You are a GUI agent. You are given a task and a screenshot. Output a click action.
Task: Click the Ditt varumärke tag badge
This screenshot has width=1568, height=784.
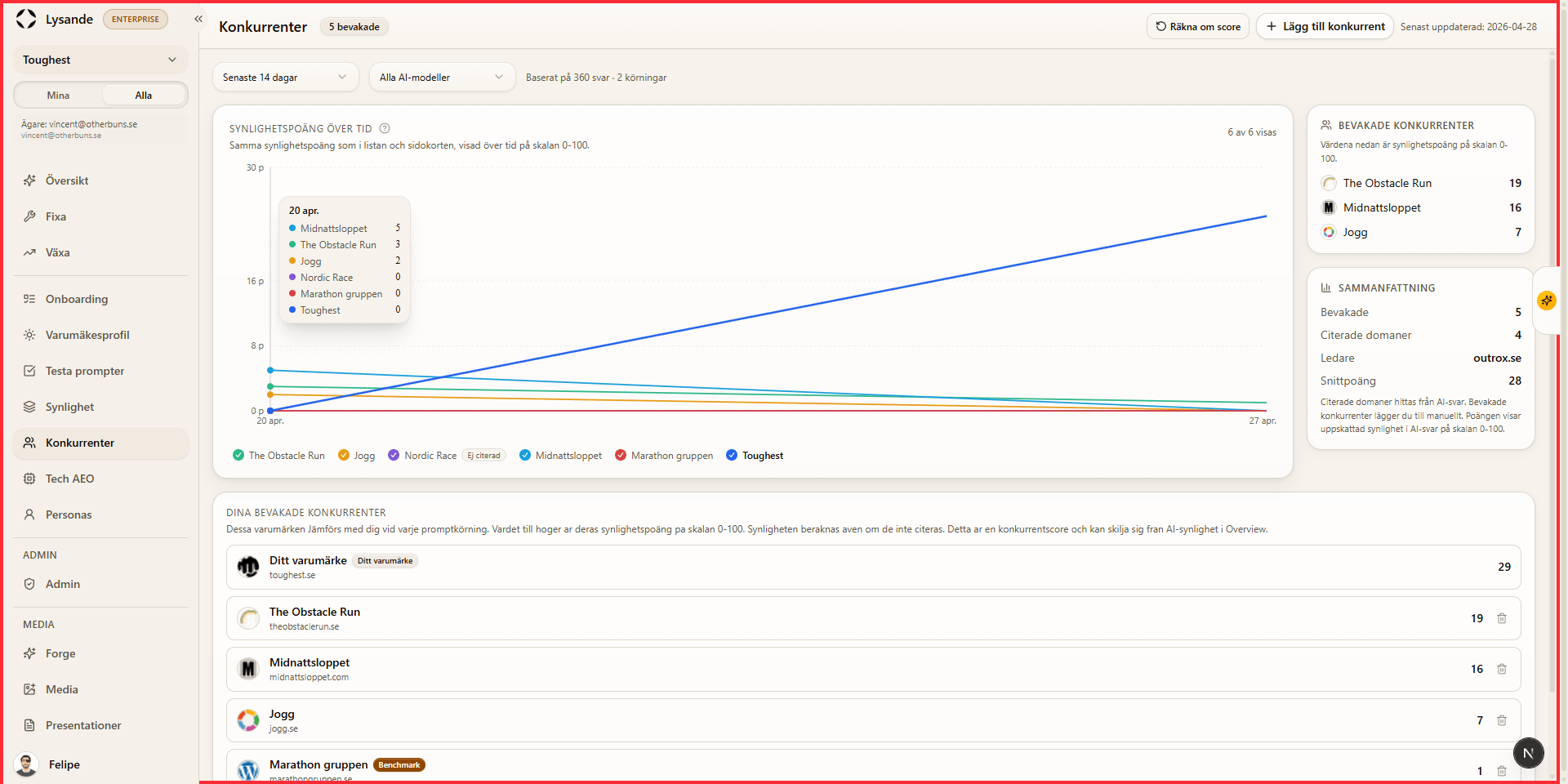pos(385,561)
